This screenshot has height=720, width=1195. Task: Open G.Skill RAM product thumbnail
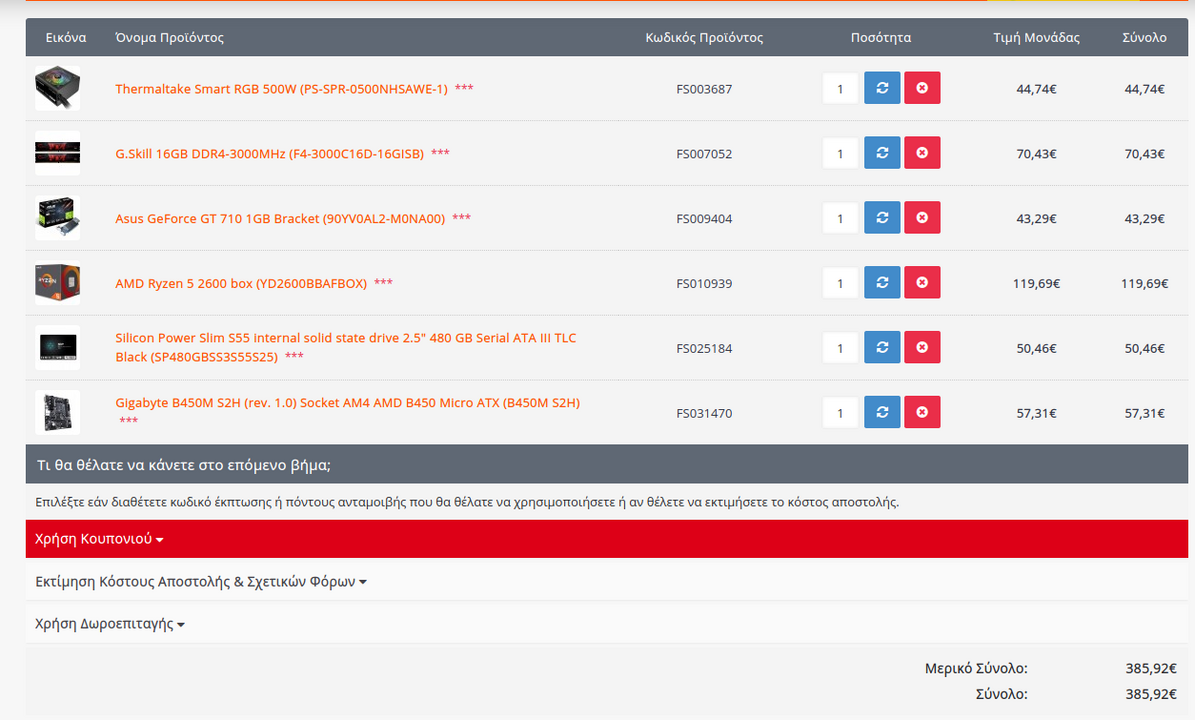[x=57, y=153]
